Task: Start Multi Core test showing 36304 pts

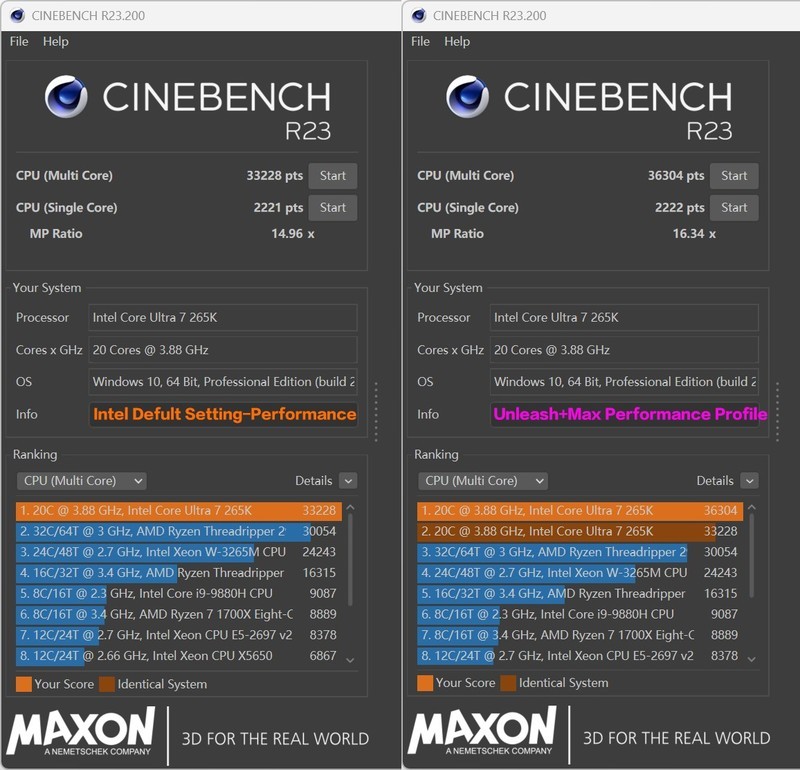Action: coord(733,176)
